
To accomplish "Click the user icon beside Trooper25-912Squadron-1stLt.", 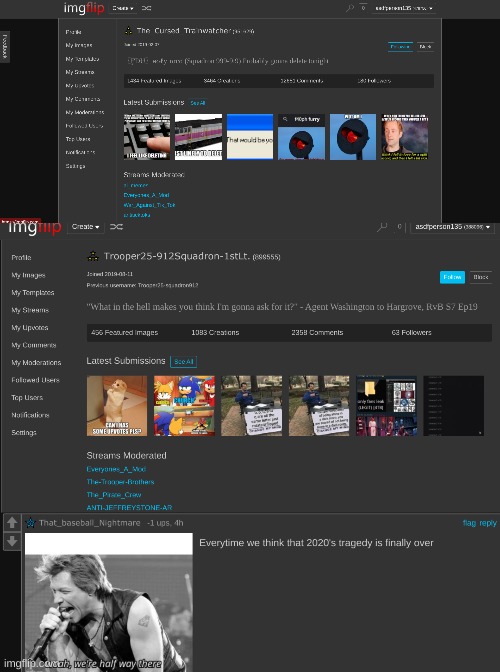I will pyautogui.click(x=93, y=256).
